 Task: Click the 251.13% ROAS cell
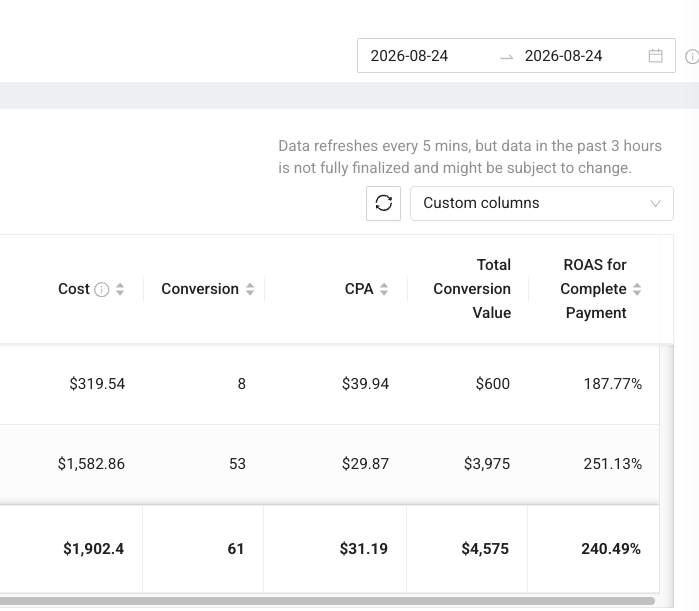coord(613,464)
